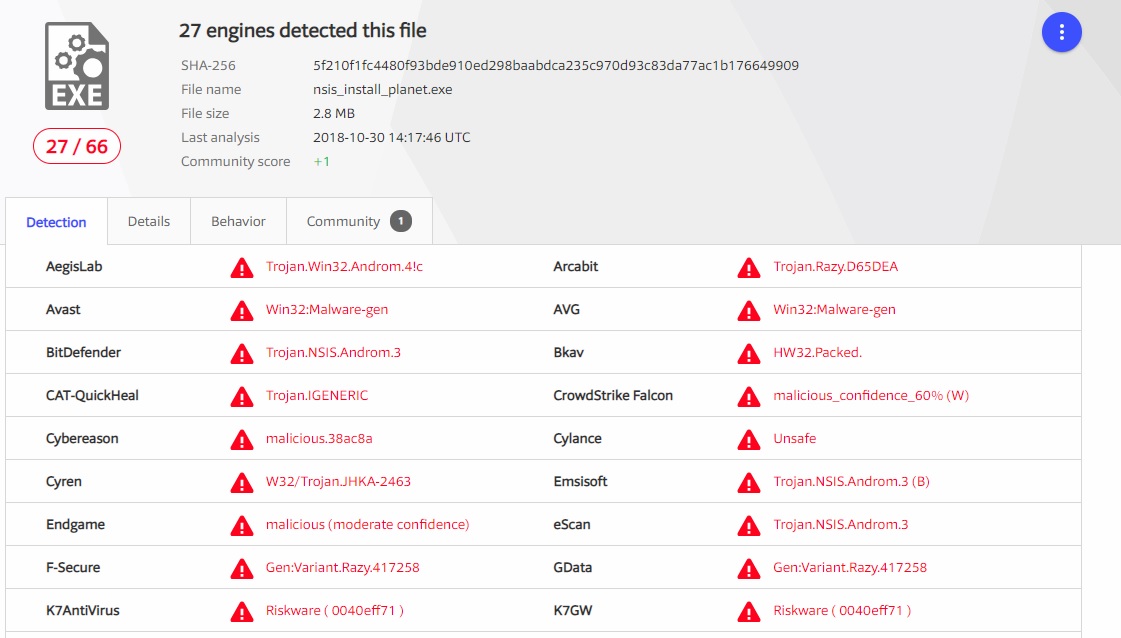Screen dimensions: 1121x638
Task: Click the Trojan.Razy.D65DEA result
Action: point(835,267)
